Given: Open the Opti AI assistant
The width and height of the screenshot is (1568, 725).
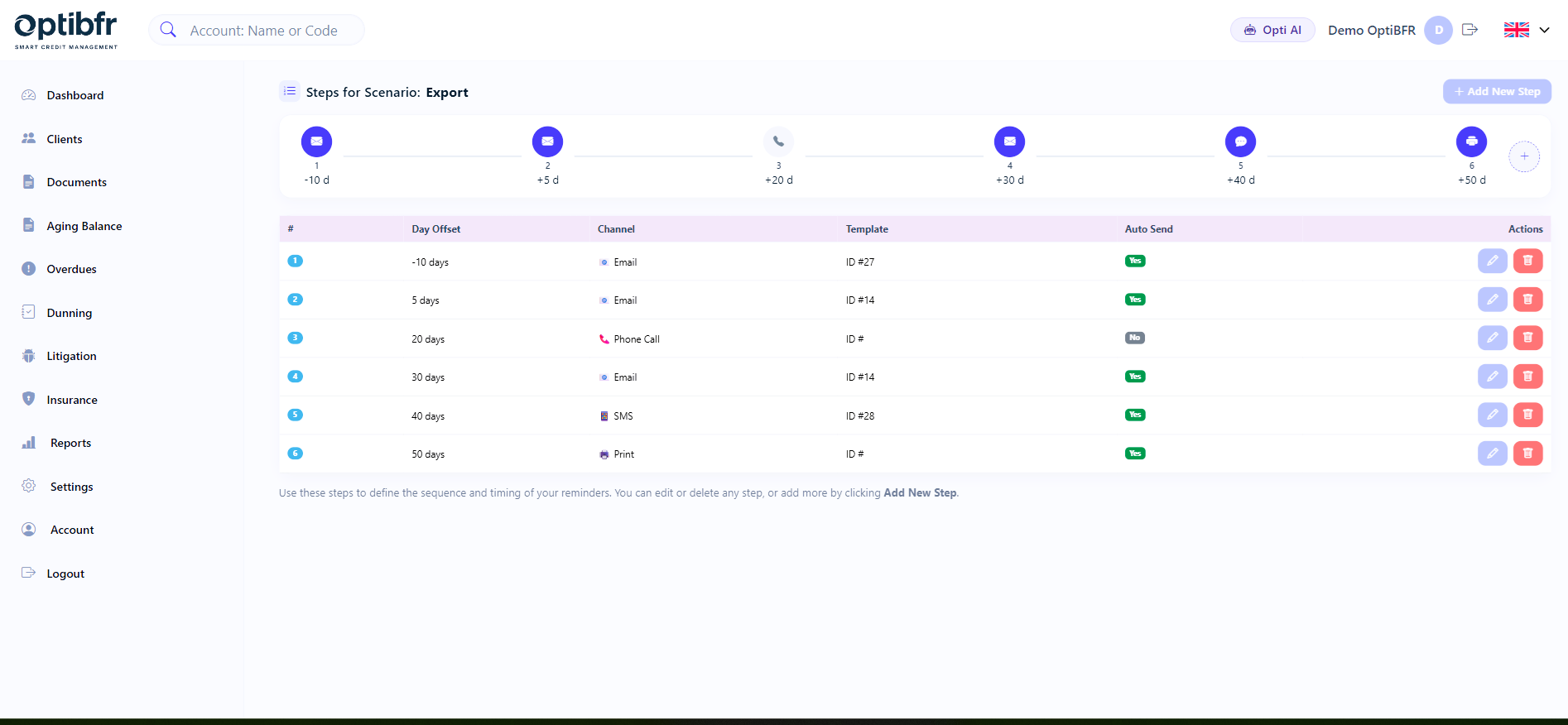Looking at the screenshot, I should [x=1272, y=30].
